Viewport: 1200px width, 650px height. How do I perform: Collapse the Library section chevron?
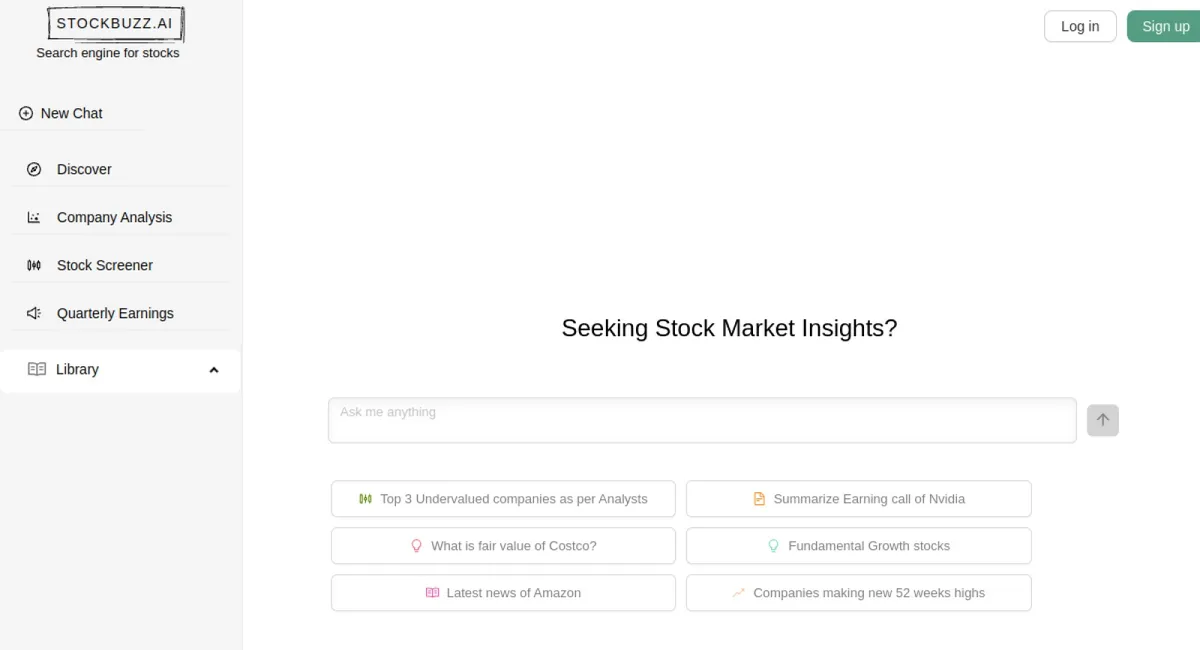(213, 370)
